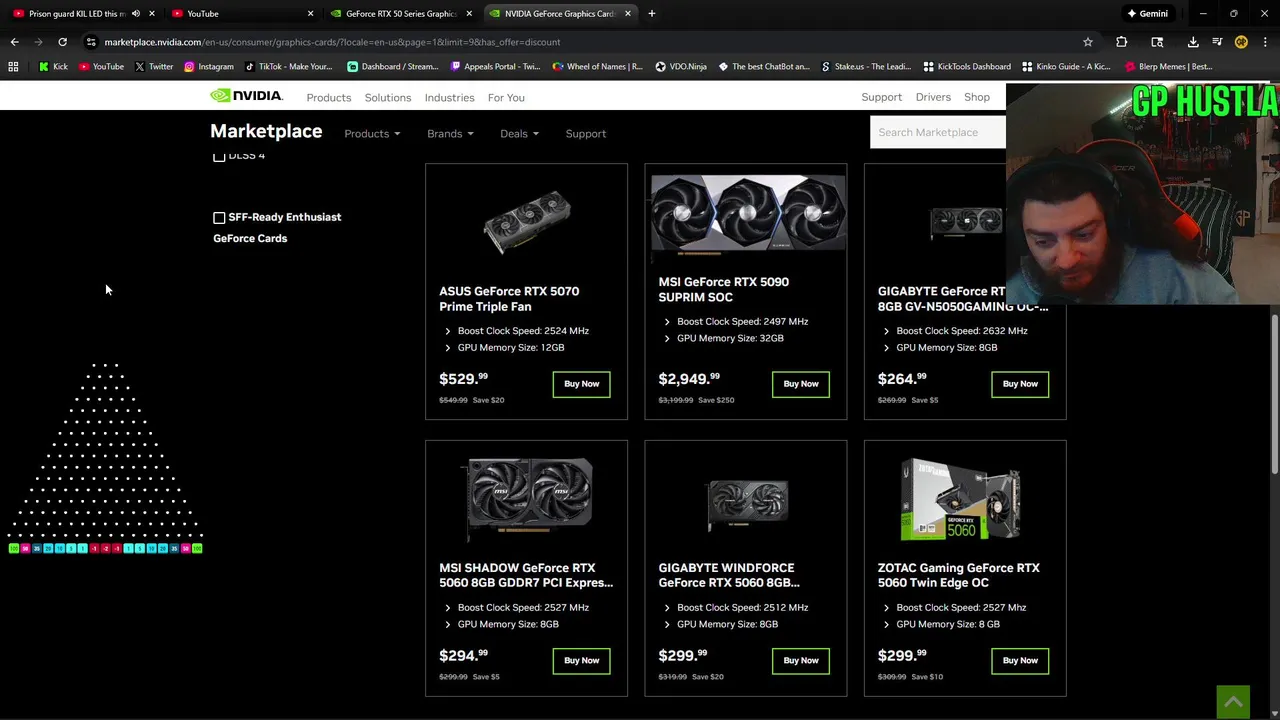Open browser extensions puzzle icon
The width and height of the screenshot is (1280, 720).
point(1121,42)
